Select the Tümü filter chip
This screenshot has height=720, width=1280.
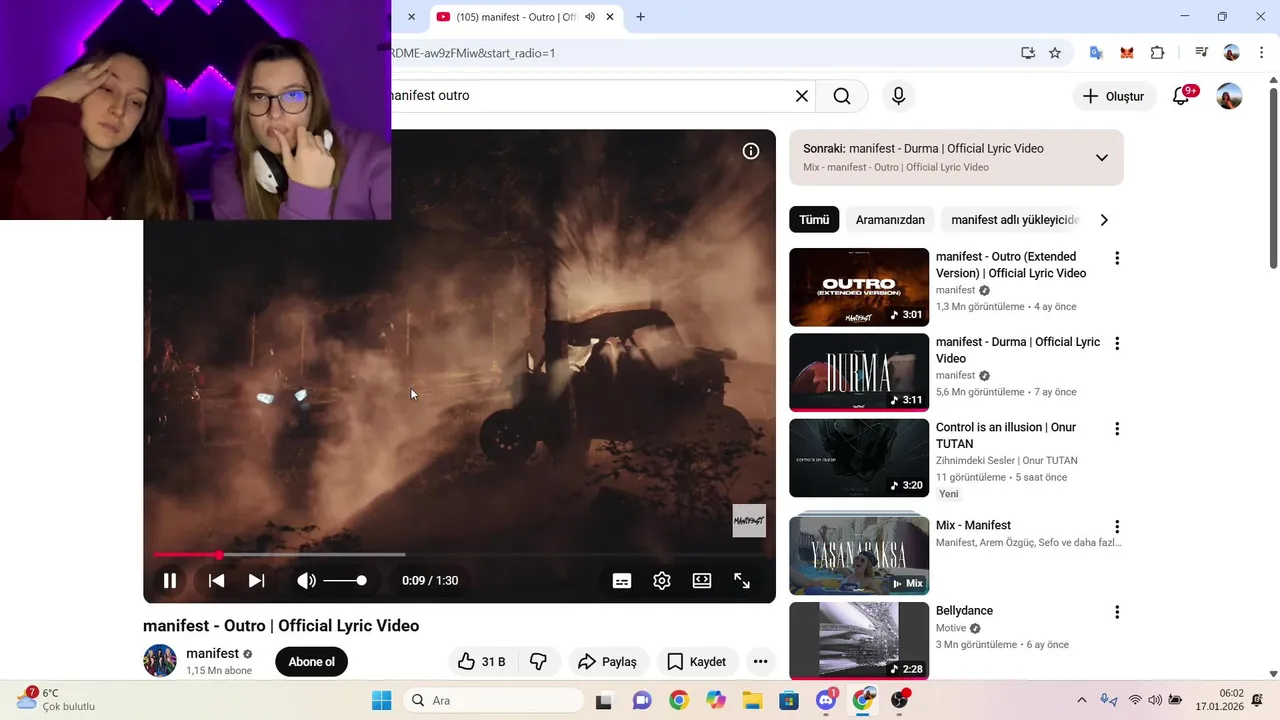click(x=814, y=220)
